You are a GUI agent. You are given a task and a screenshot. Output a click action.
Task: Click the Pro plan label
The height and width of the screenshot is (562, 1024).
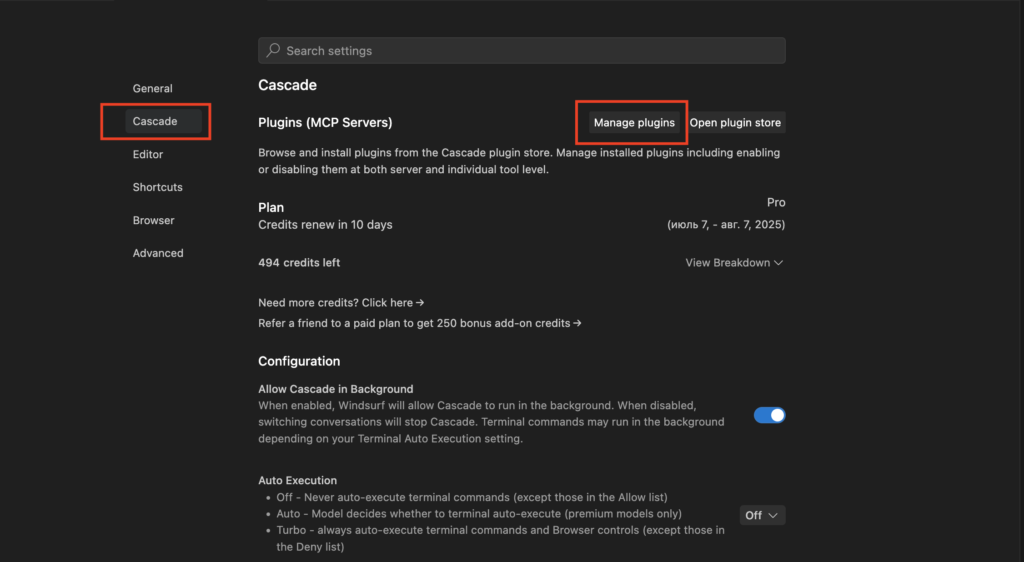tap(776, 202)
